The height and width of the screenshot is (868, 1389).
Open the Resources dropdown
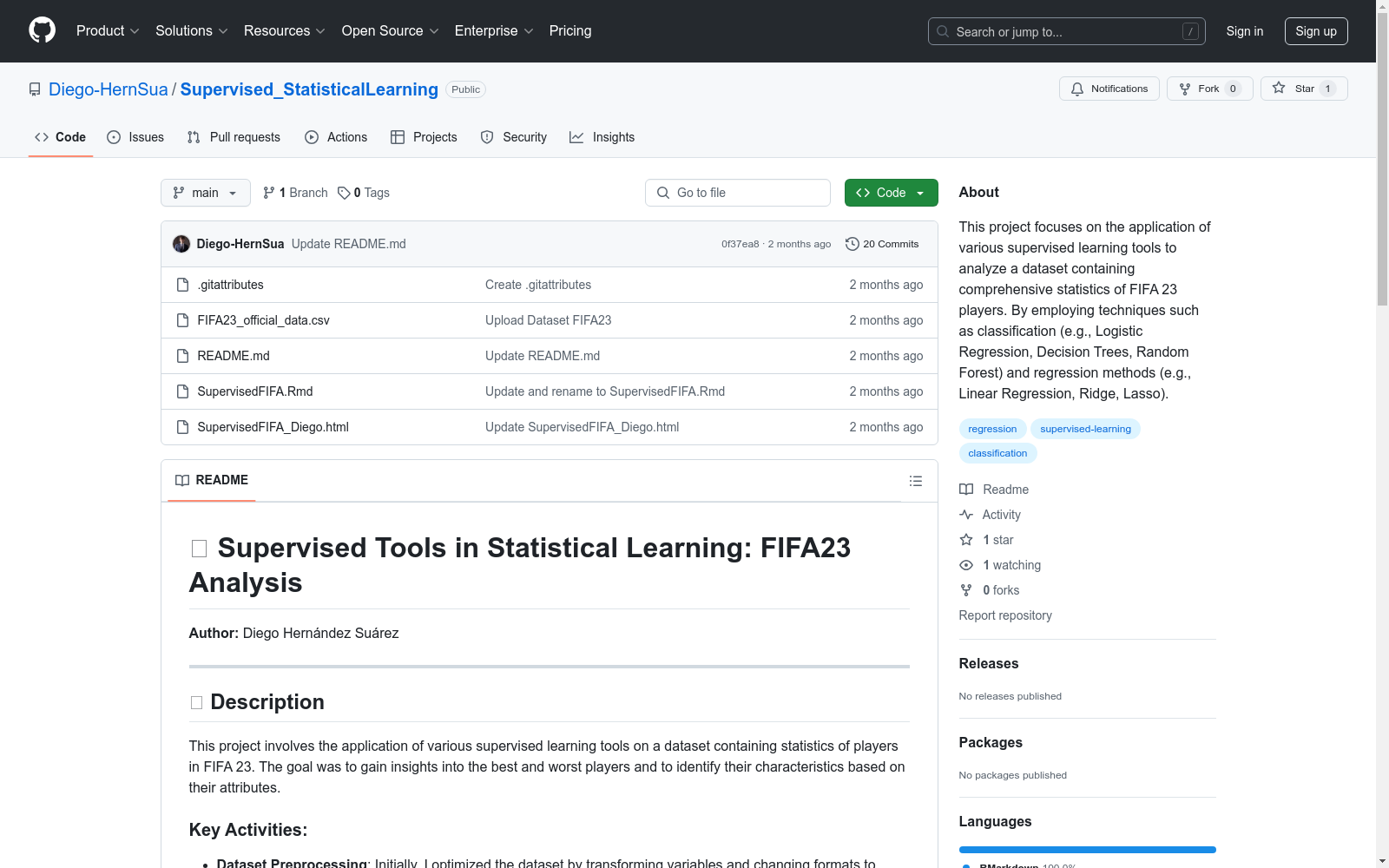[285, 31]
